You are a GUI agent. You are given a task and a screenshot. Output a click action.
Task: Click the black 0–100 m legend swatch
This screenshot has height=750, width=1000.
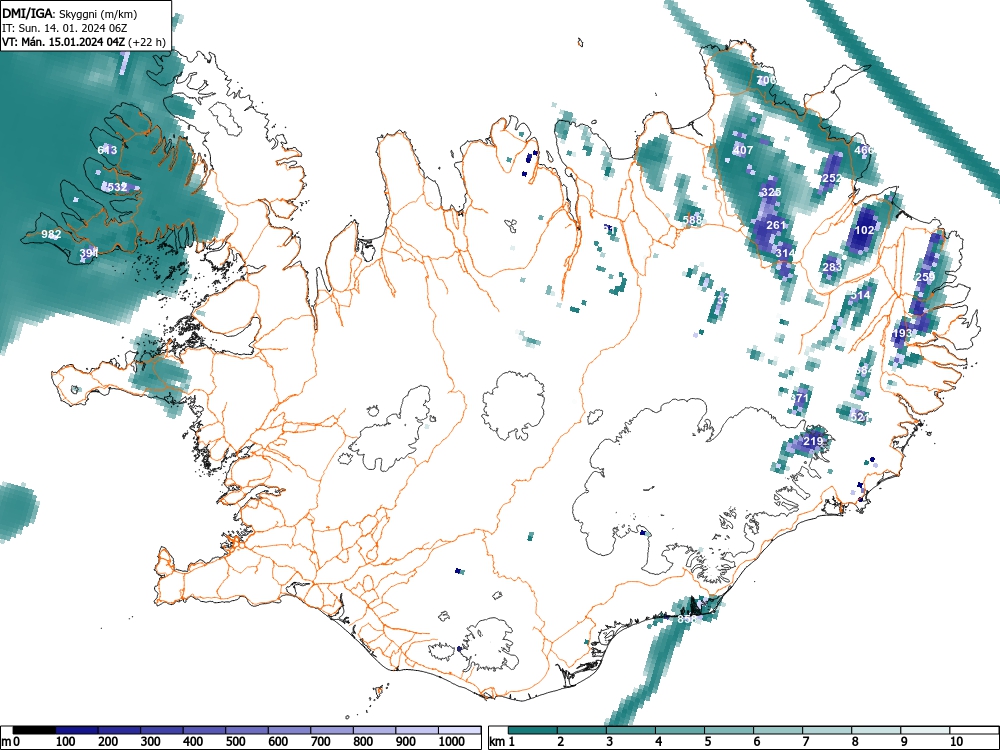[x=34, y=730]
